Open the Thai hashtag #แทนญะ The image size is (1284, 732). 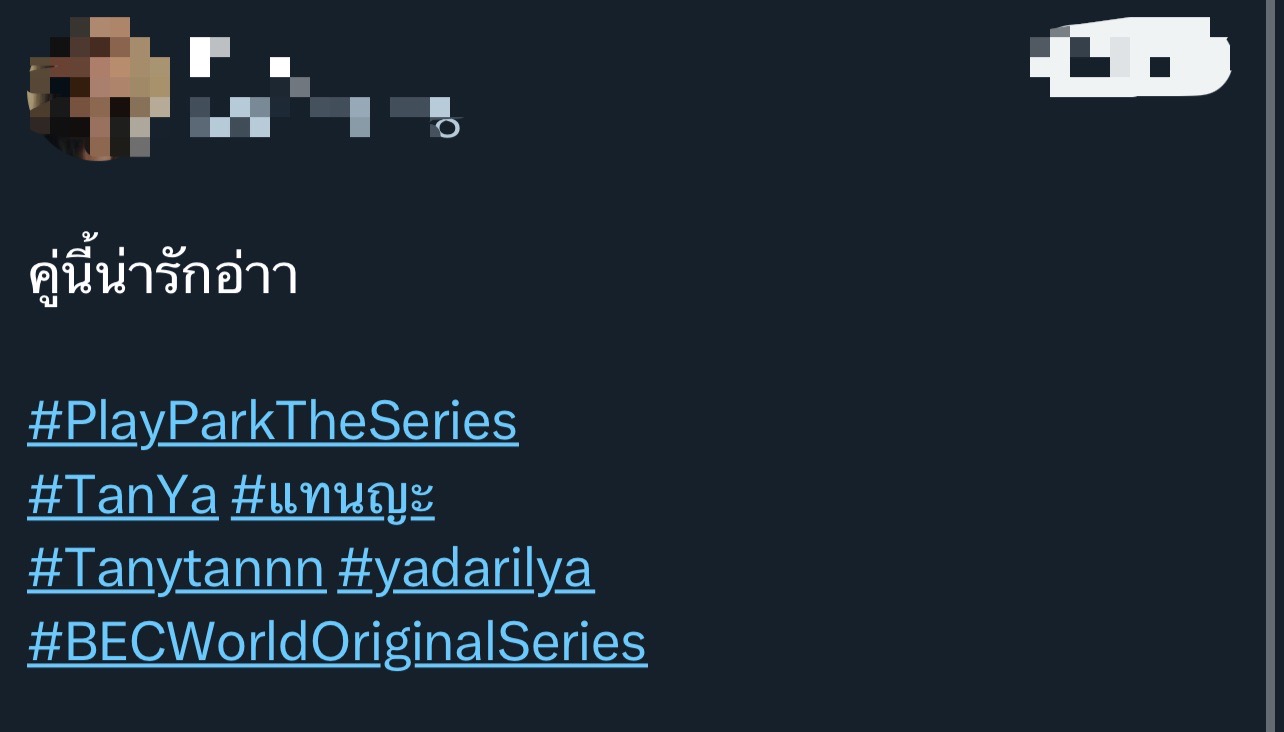coord(333,497)
